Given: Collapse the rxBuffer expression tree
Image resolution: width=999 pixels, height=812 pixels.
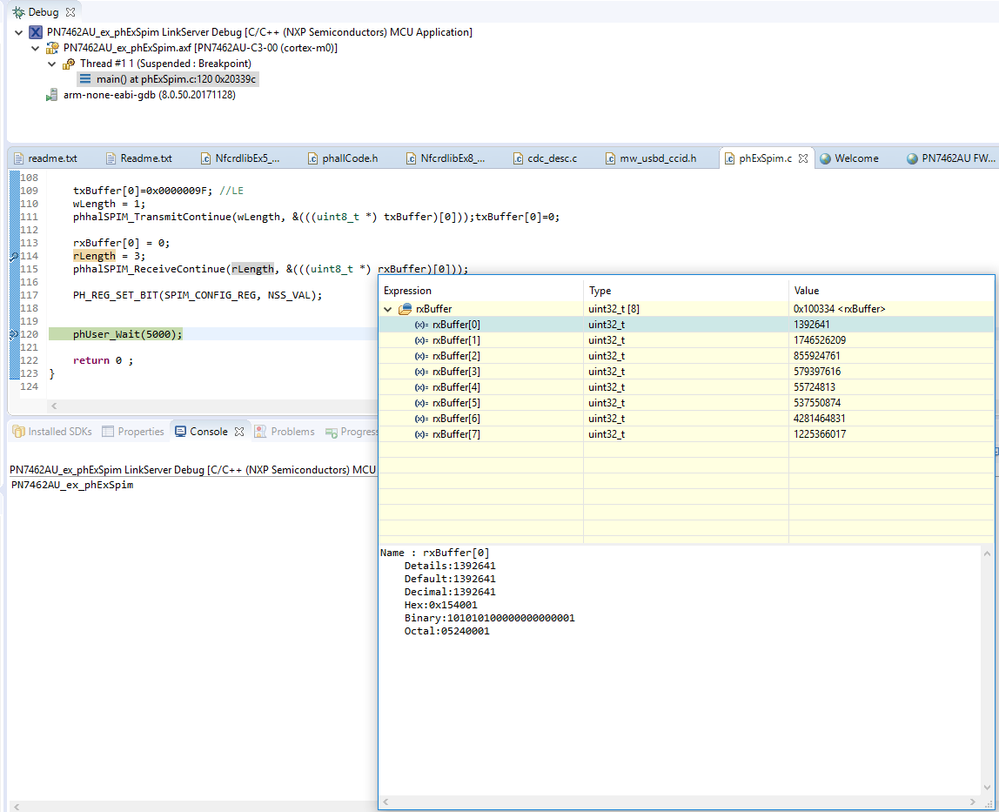Looking at the screenshot, I should [388, 309].
